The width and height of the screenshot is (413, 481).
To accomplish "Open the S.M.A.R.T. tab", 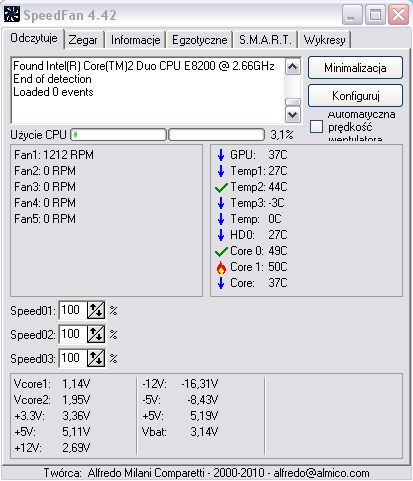I will 265,40.
